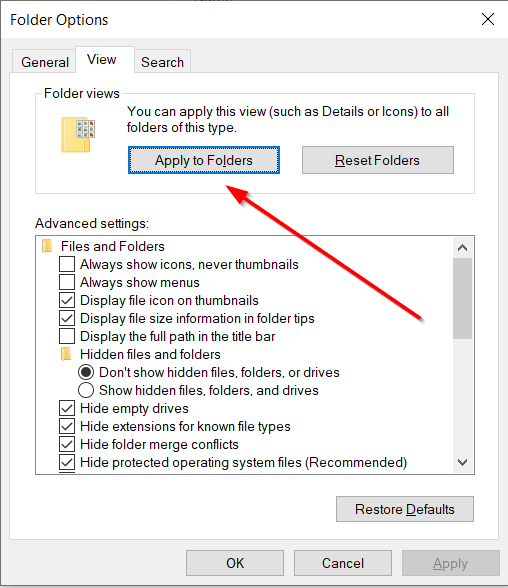The height and width of the screenshot is (588, 508).
Task: Uncheck Hide protected operating system files
Action: pyautogui.click(x=67, y=462)
